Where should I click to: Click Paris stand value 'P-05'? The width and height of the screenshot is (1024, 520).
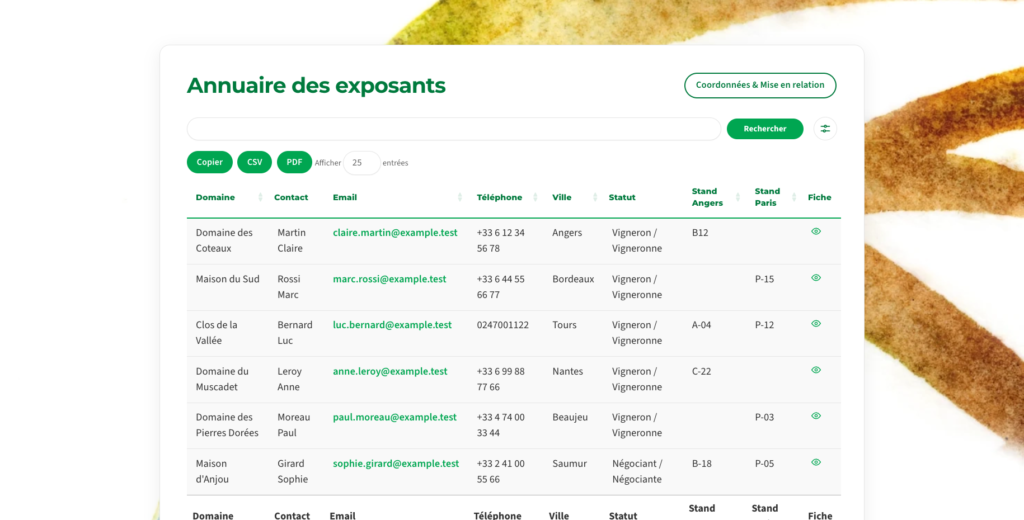pyautogui.click(x=764, y=463)
